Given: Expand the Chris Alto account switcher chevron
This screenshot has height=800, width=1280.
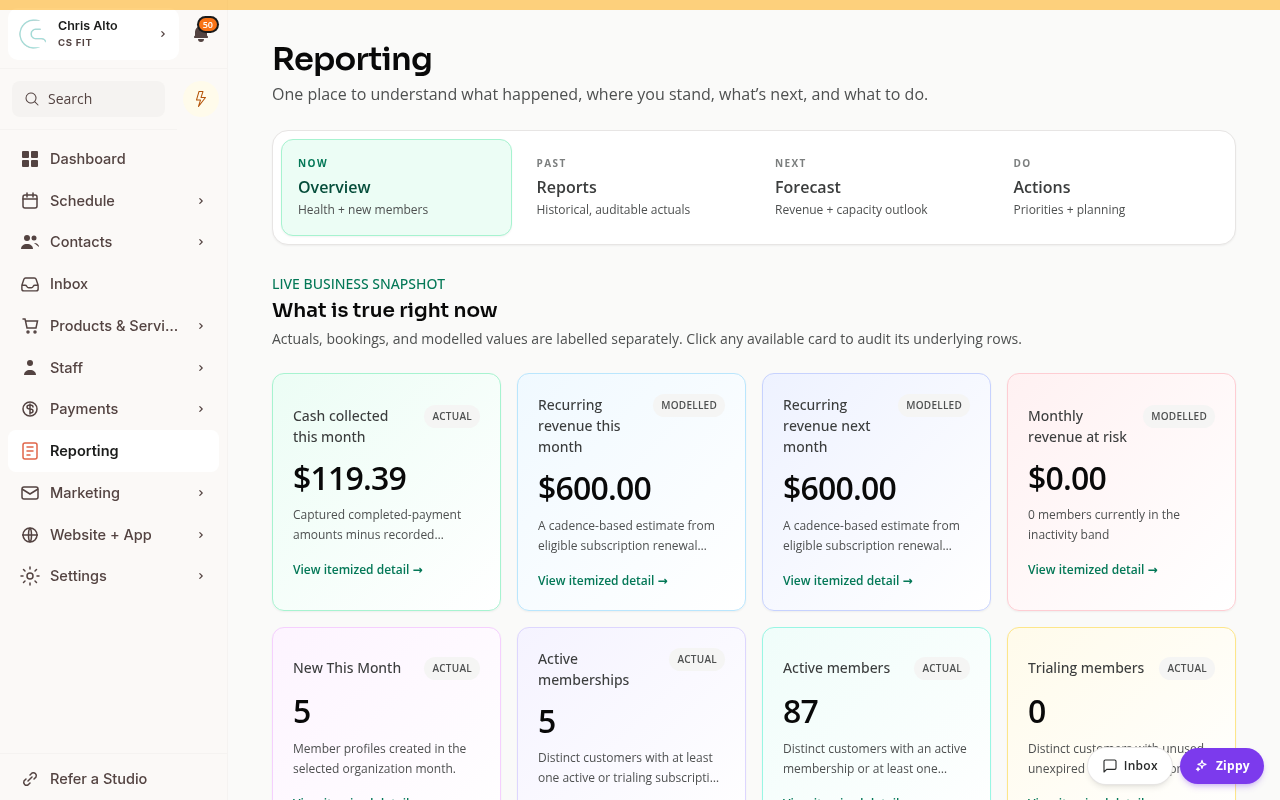Looking at the screenshot, I should click(163, 34).
